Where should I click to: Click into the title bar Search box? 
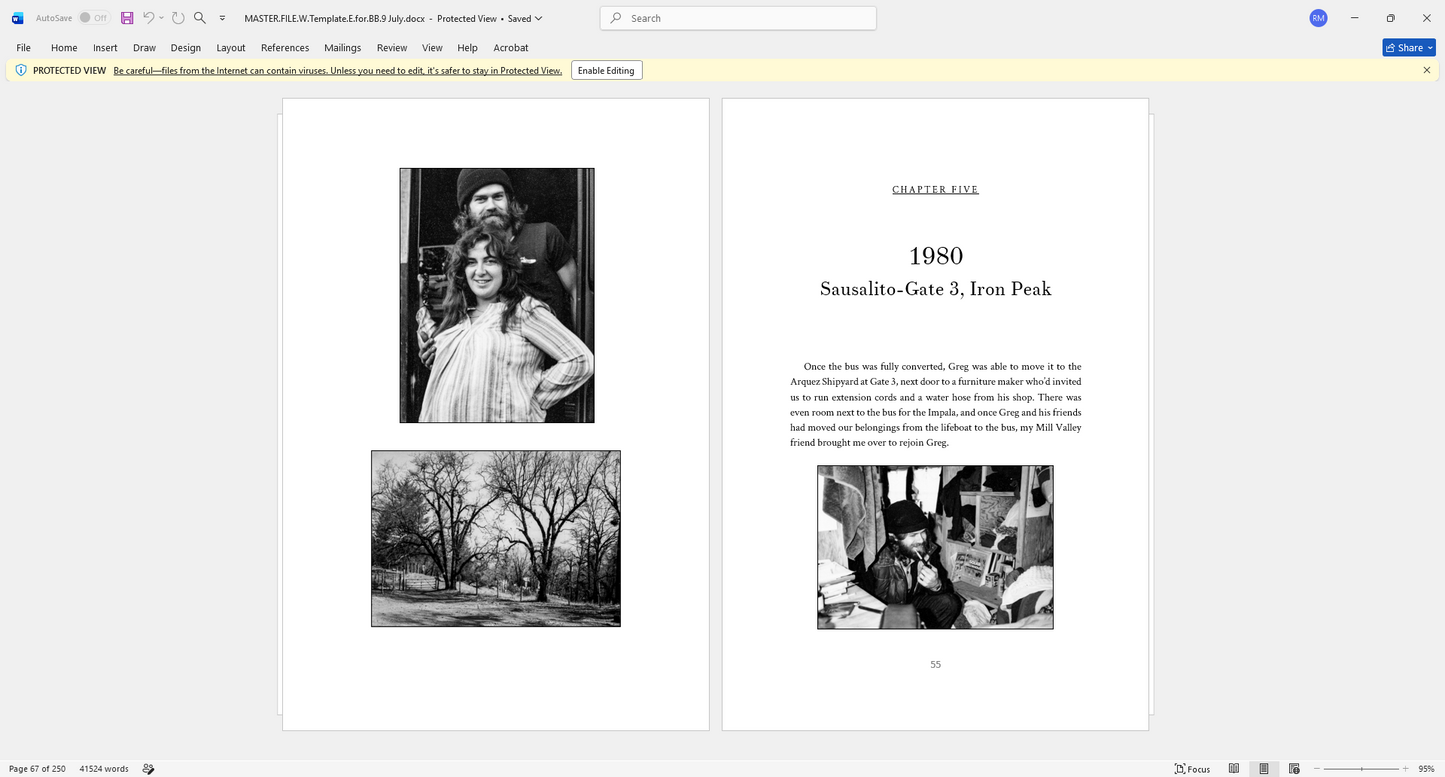pyautogui.click(x=738, y=18)
